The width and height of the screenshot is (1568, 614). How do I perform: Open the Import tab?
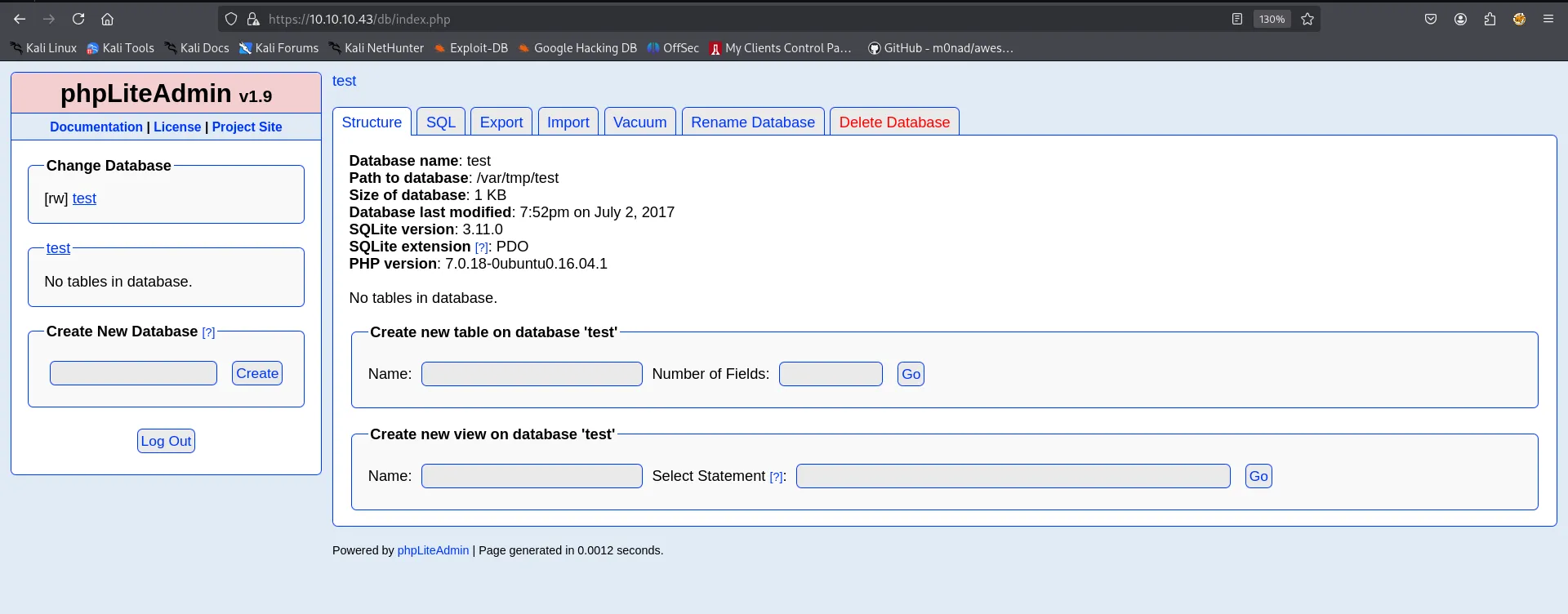click(568, 122)
